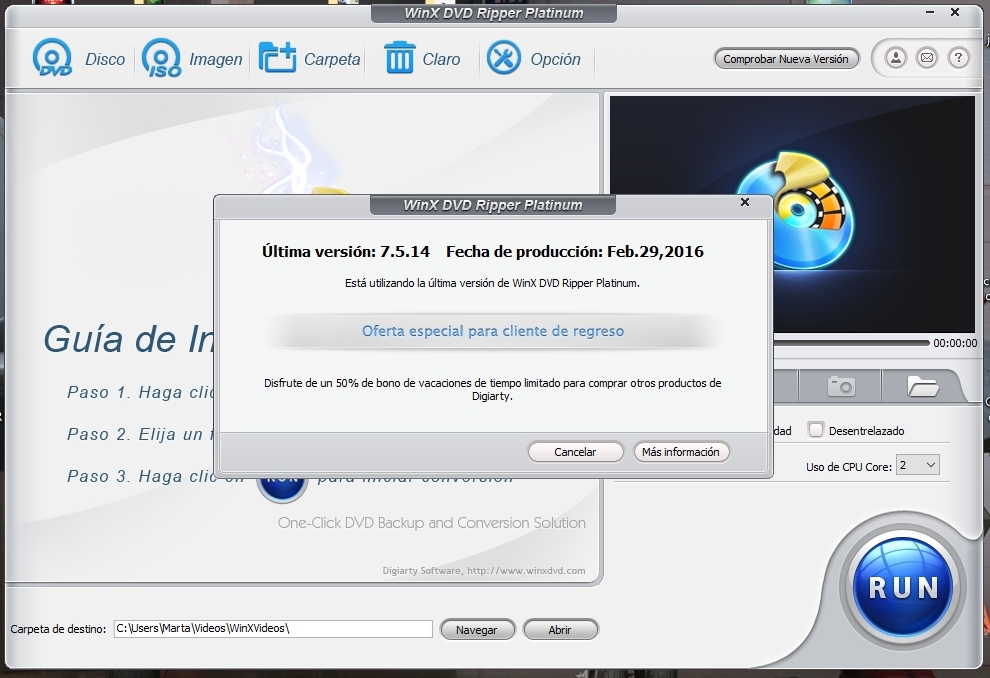990x678 pixels.
Task: Click the video preview progress bar
Action: point(851,343)
